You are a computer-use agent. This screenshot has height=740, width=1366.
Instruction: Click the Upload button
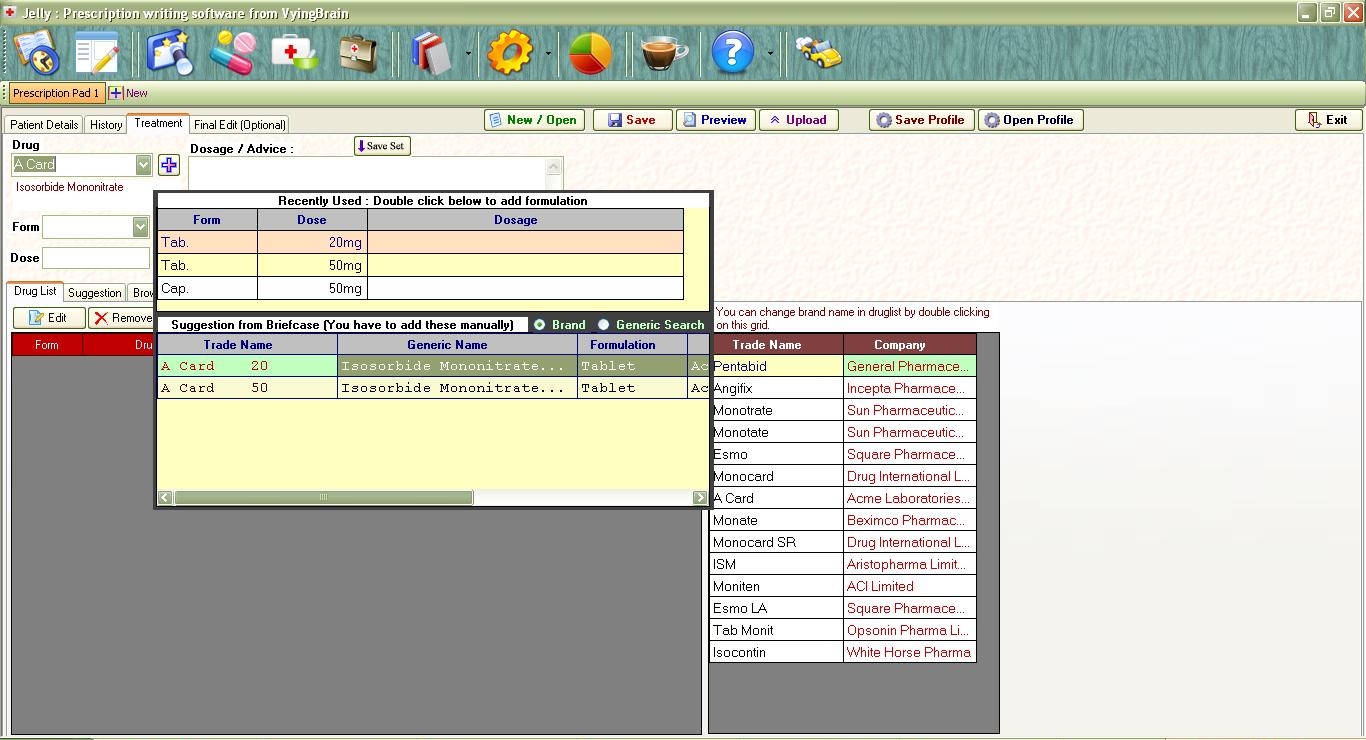click(798, 120)
